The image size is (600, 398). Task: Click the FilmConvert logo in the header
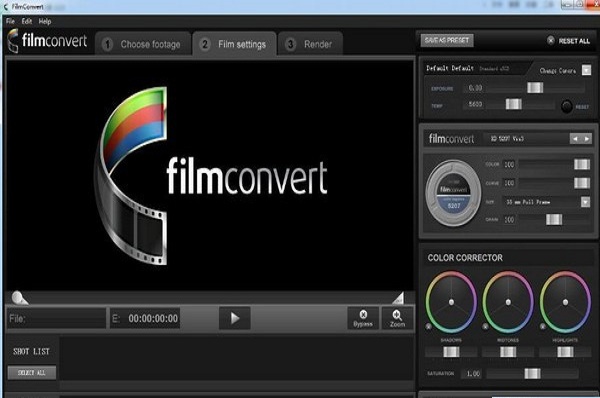click(x=47, y=40)
